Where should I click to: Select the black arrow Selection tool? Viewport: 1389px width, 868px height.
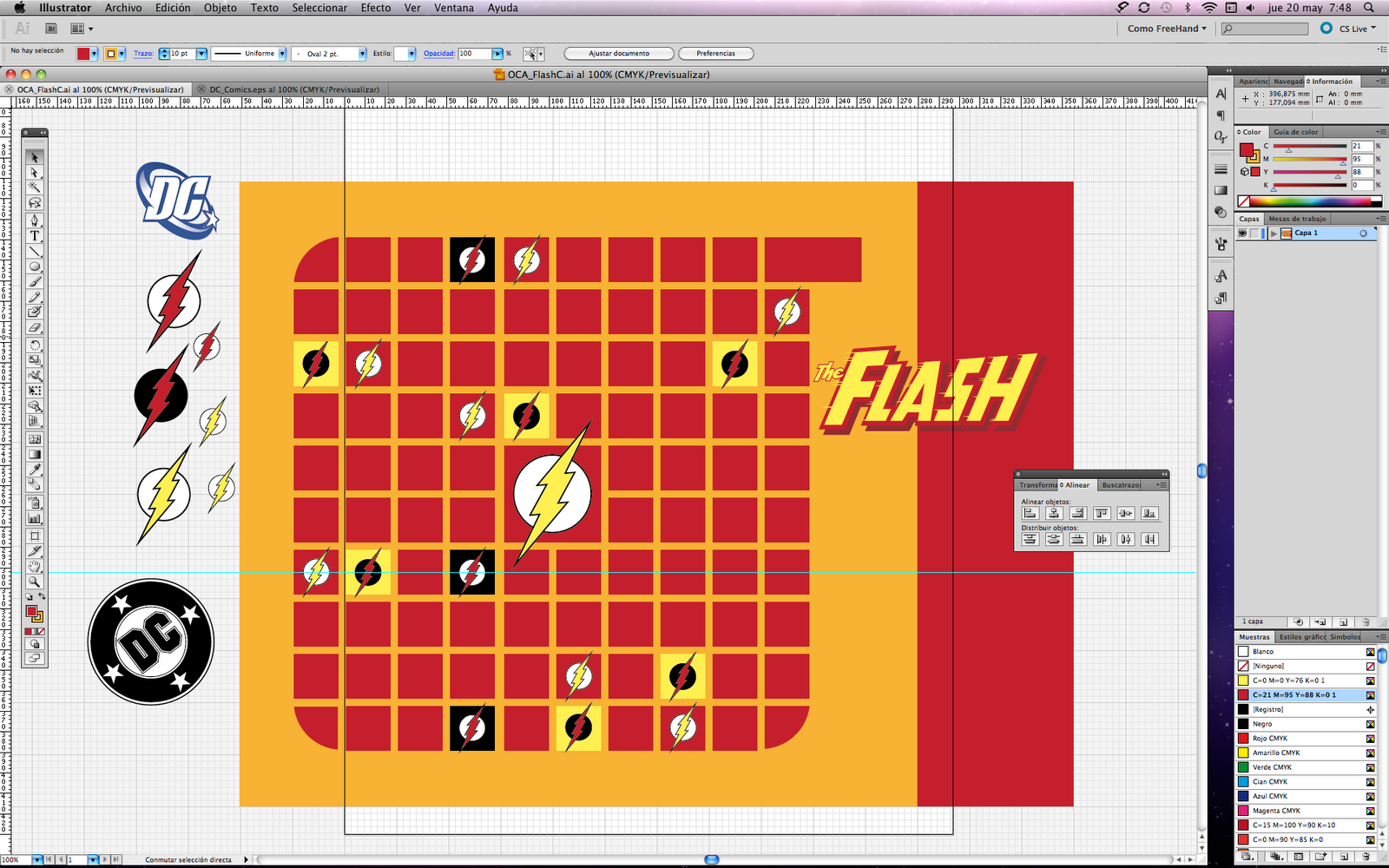[x=35, y=157]
